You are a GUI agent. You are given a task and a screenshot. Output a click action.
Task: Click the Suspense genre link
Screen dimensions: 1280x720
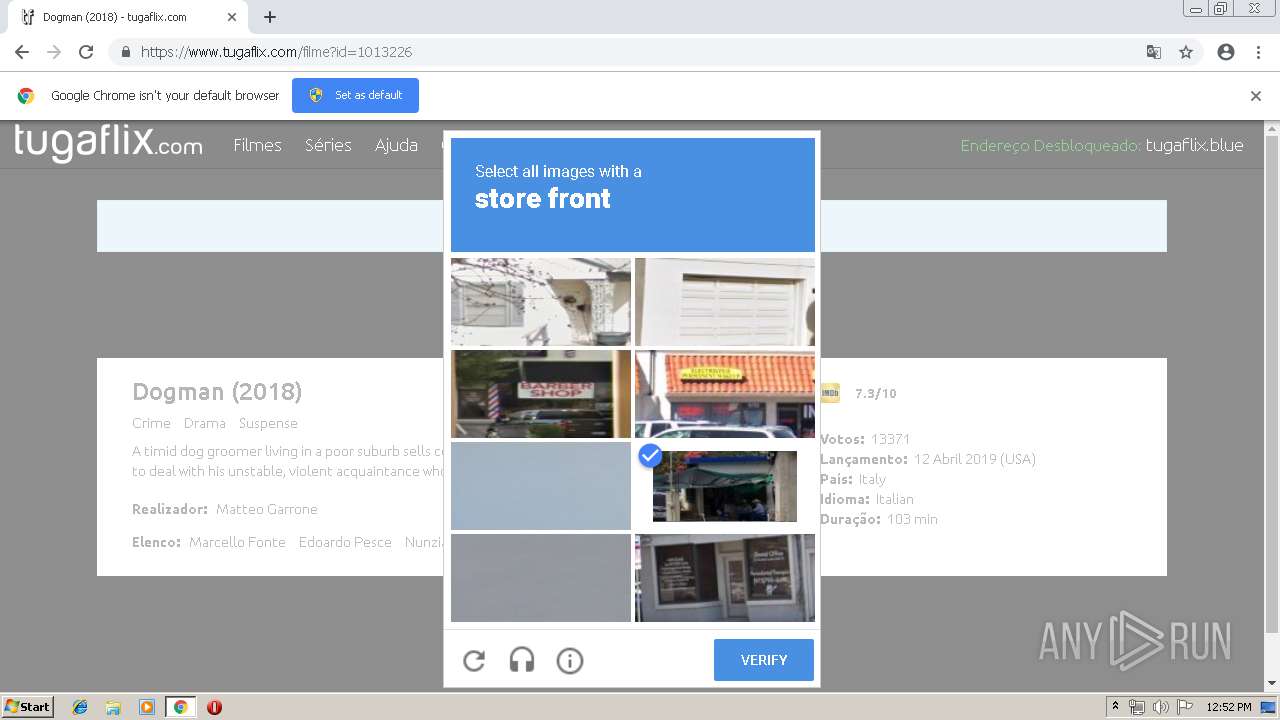point(268,423)
